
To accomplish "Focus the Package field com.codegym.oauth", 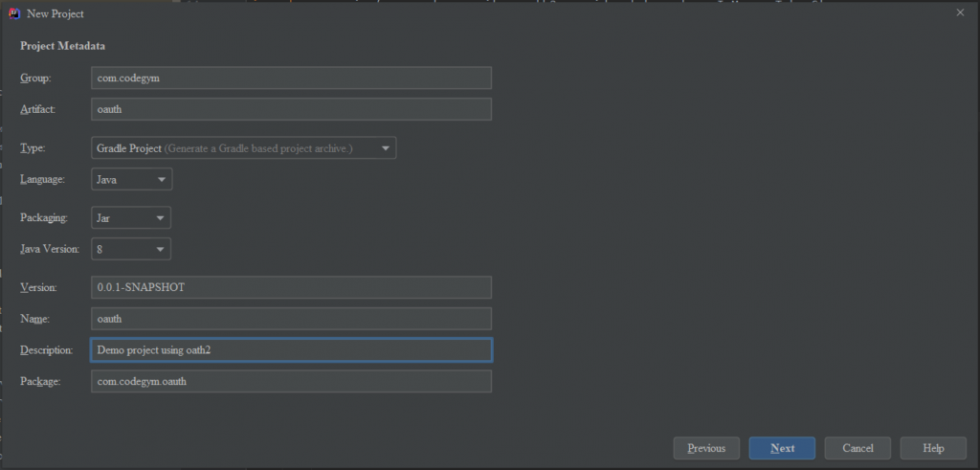I will click(x=291, y=381).
